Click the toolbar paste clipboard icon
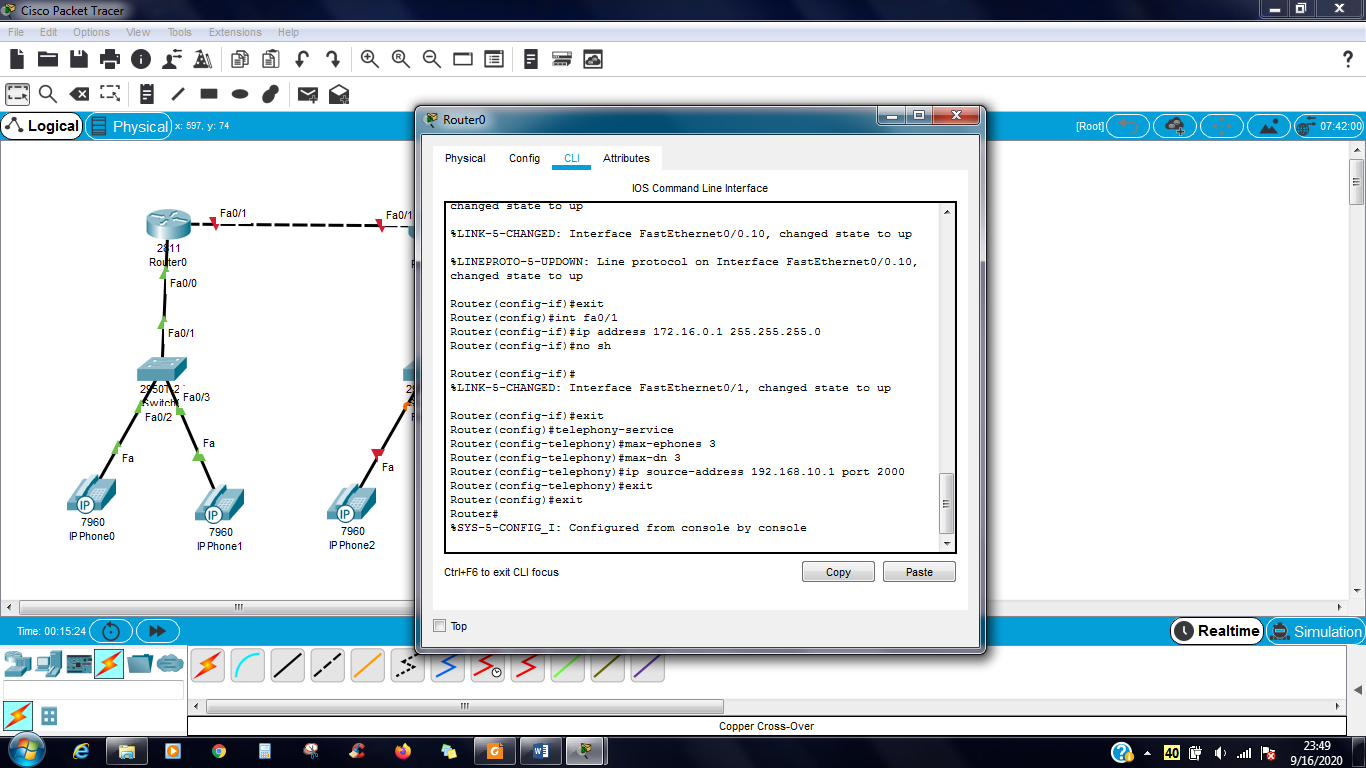 [271, 59]
